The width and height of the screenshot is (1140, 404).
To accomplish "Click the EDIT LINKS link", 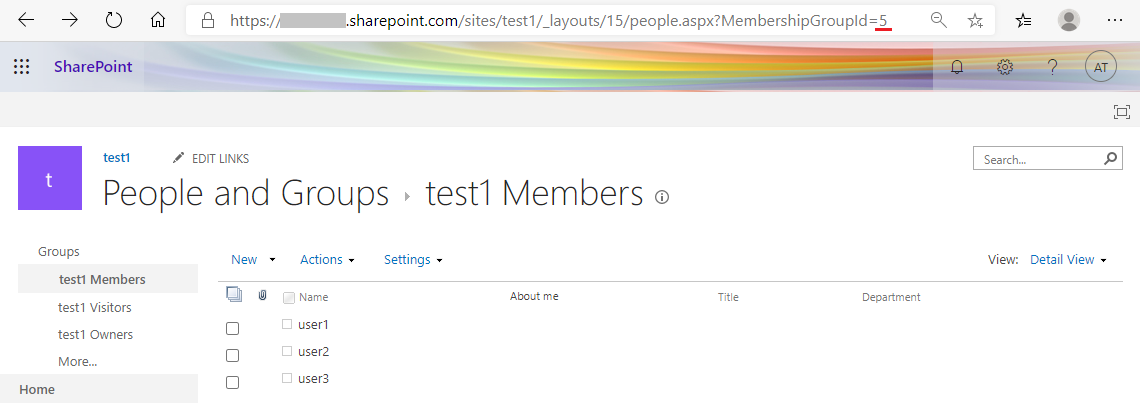I will tap(211, 158).
